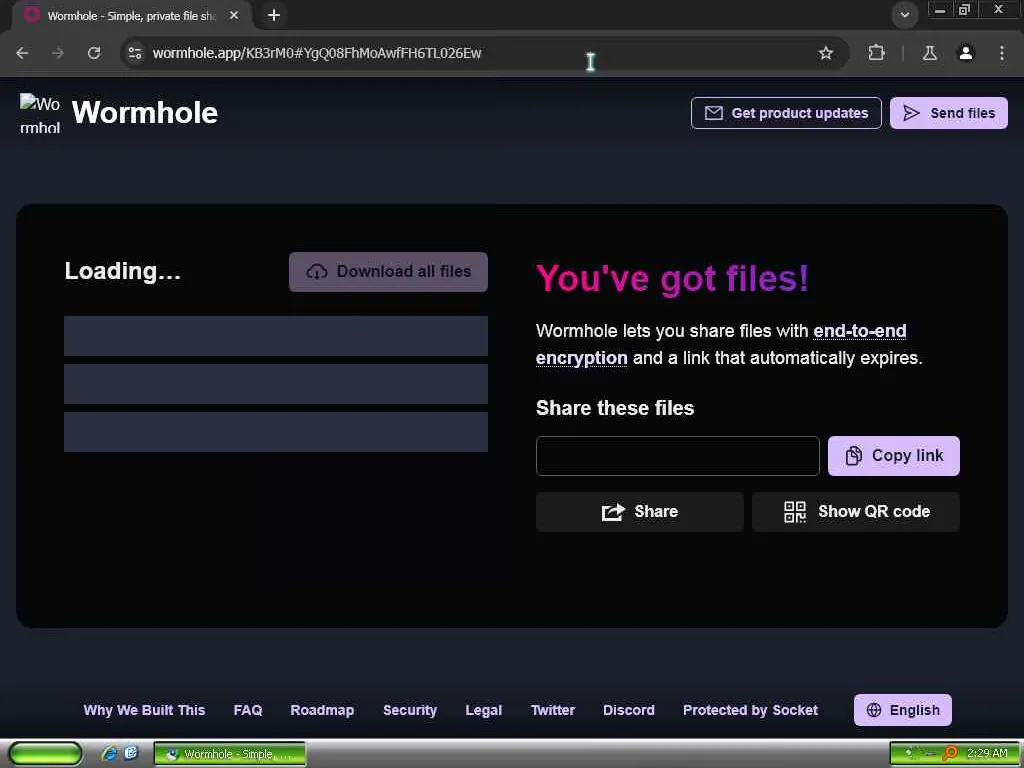Click the browser forward arrow
Image resolution: width=1024 pixels, height=768 pixels.
point(58,53)
